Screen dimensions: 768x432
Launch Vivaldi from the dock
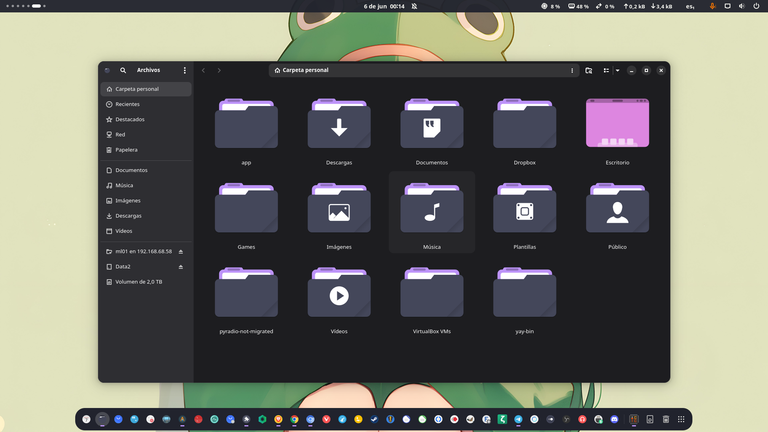326,419
